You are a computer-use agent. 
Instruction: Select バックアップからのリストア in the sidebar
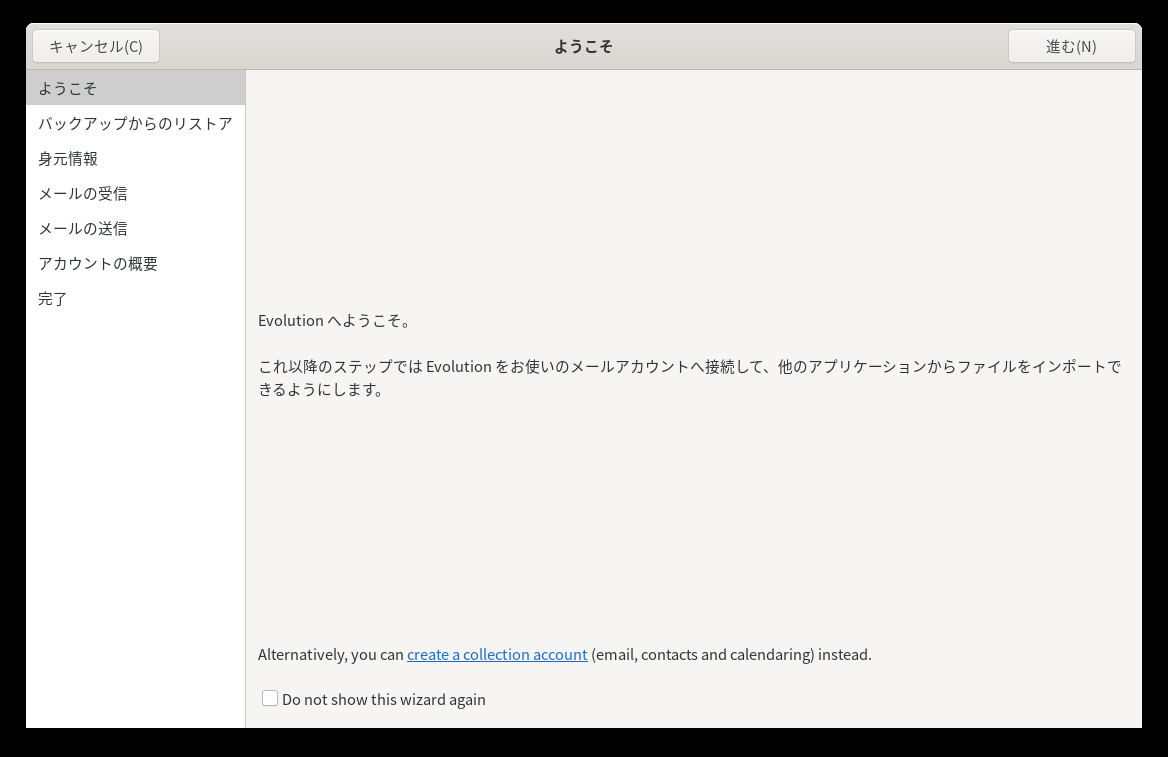[x=136, y=123]
